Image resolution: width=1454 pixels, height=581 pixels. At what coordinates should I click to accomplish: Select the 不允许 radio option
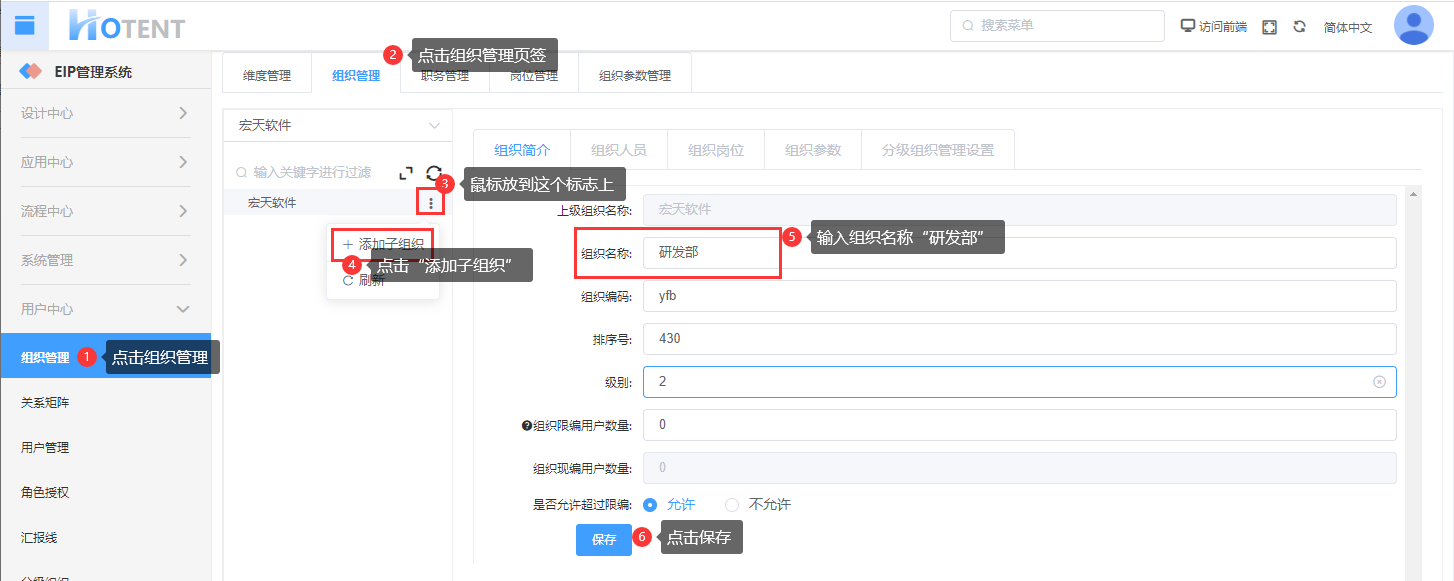732,504
